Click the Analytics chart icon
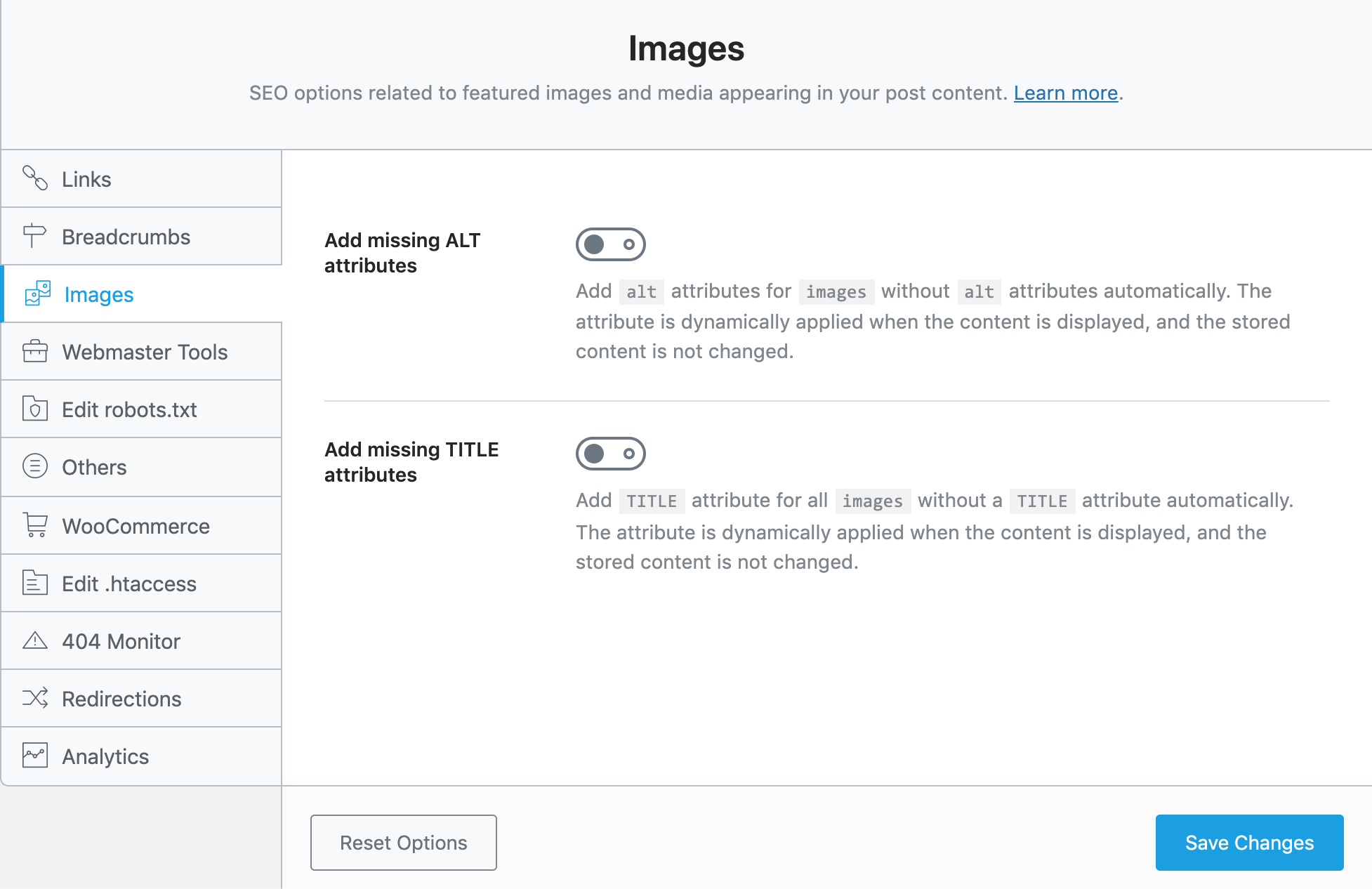Viewport: 1372px width, 889px height. [x=35, y=756]
